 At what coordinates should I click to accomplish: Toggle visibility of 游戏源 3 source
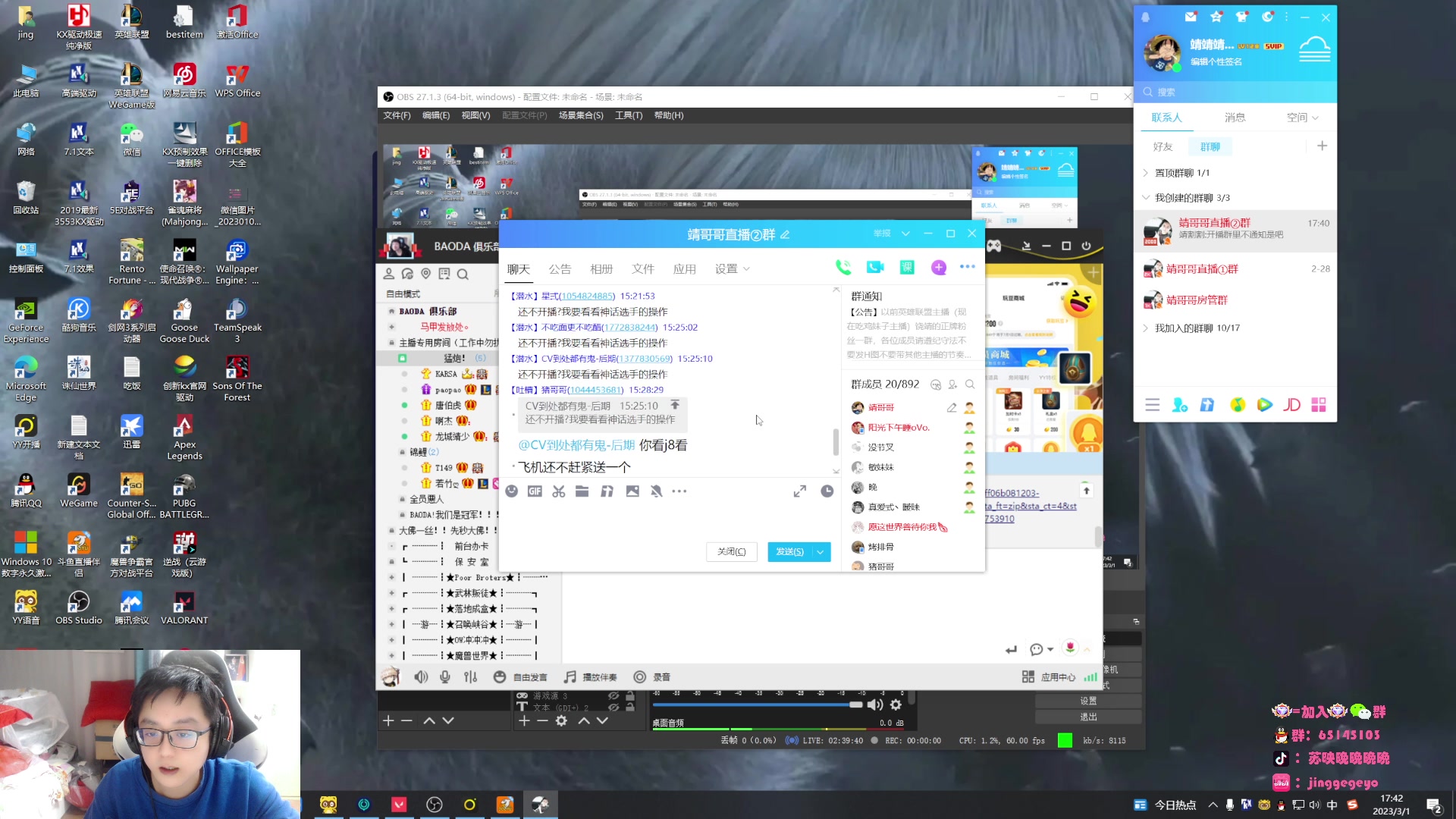click(613, 695)
